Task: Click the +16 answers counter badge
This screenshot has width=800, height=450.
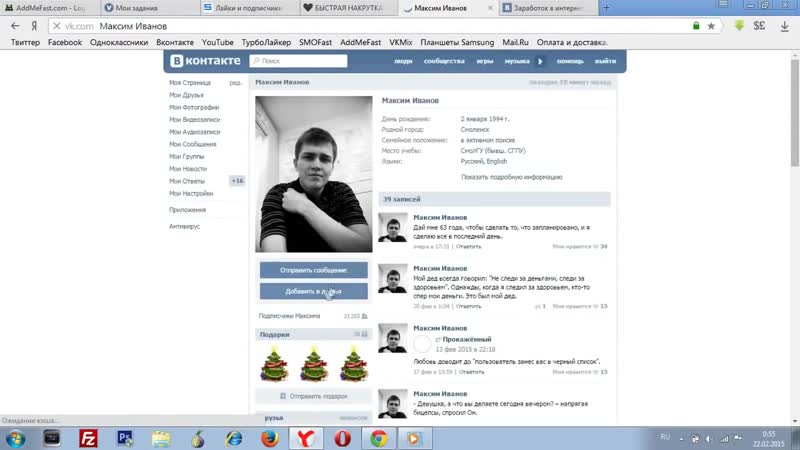Action: point(237,181)
